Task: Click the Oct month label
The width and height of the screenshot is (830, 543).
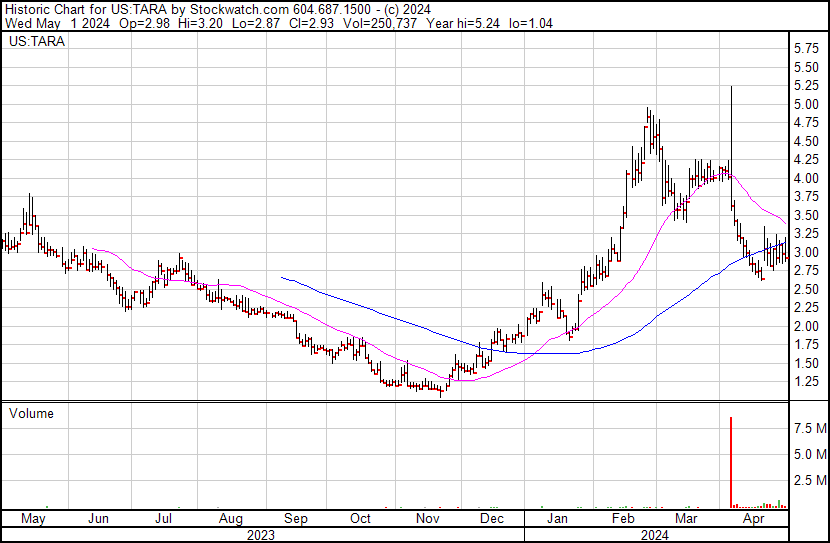Action: tap(360, 519)
